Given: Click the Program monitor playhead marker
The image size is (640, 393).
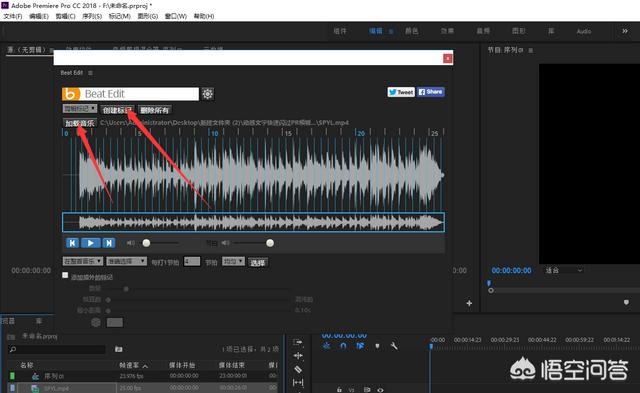Looking at the screenshot, I should [489, 283].
